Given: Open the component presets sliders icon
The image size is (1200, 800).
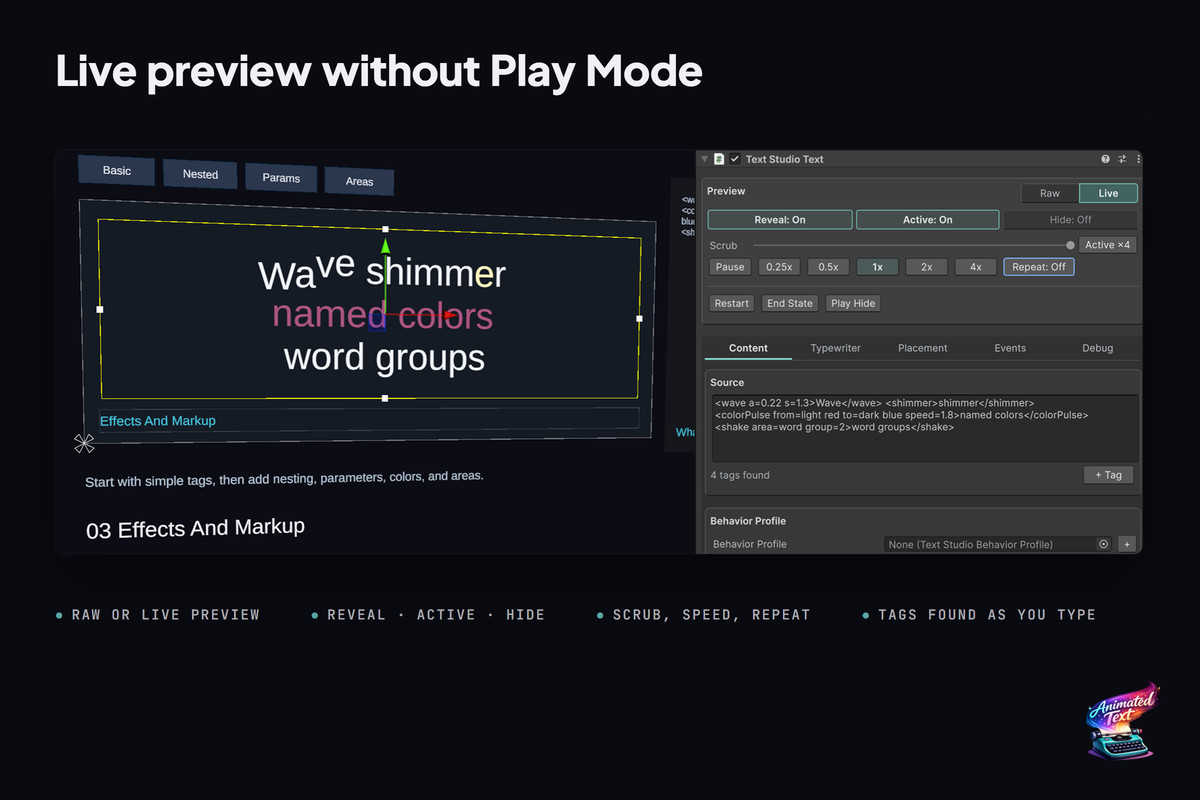Looking at the screenshot, I should coord(1122,159).
